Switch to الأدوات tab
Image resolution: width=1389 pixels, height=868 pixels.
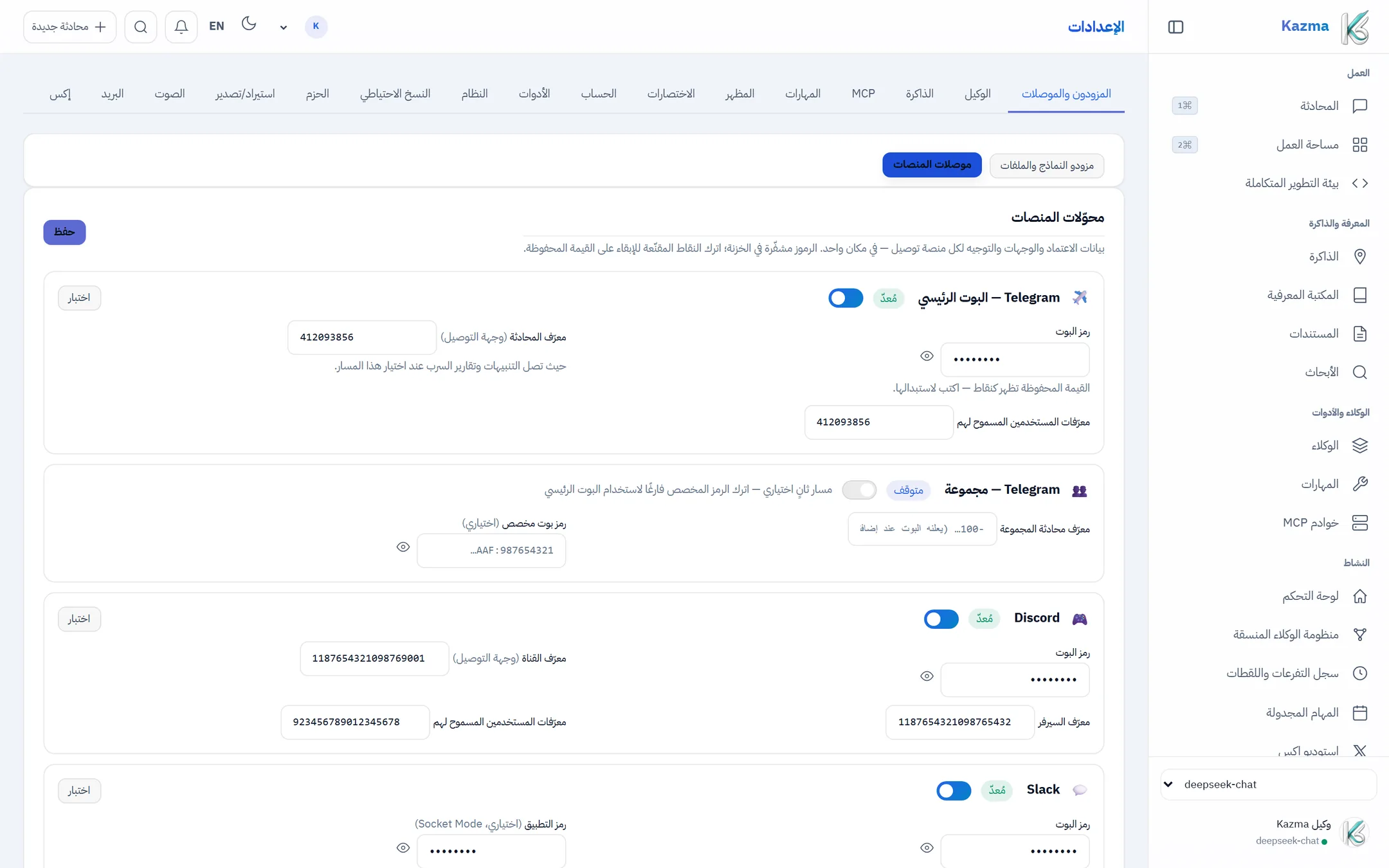click(534, 94)
